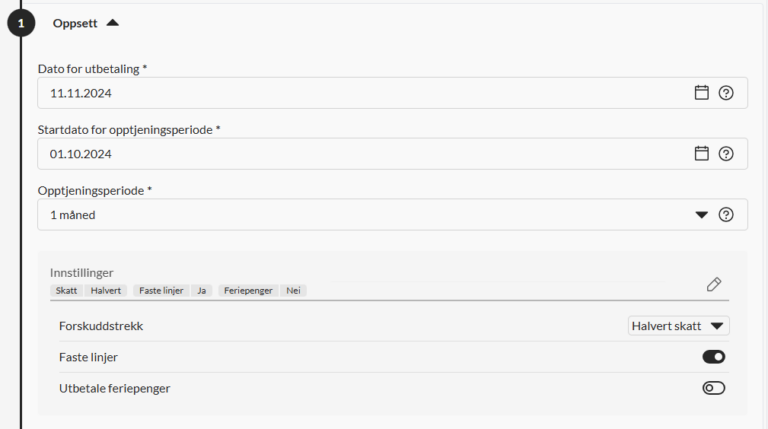Click the Feriepenger tag chip
Screen dimensions: 768x429
248,291
